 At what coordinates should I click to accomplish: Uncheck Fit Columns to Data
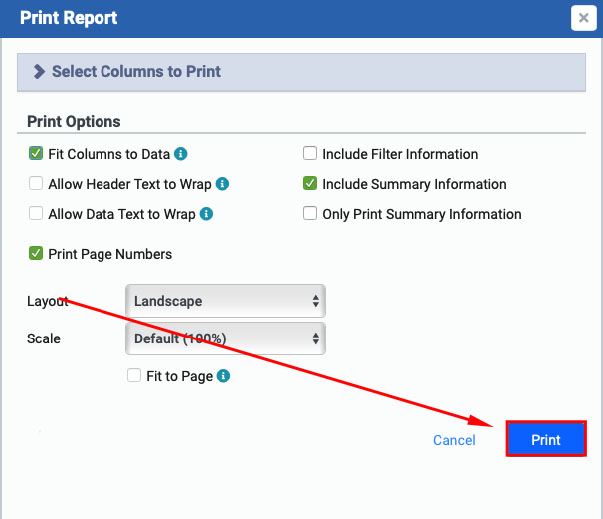click(x=36, y=153)
